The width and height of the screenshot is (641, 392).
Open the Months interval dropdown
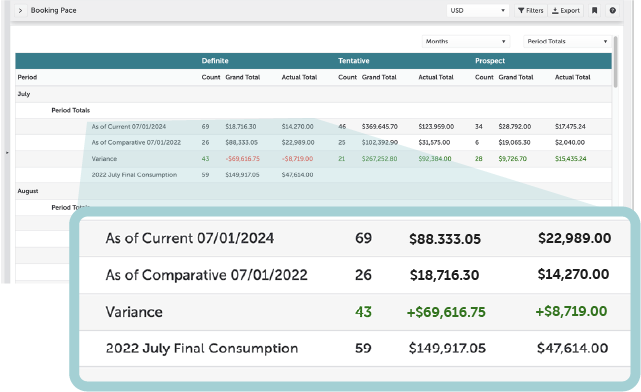tap(466, 41)
